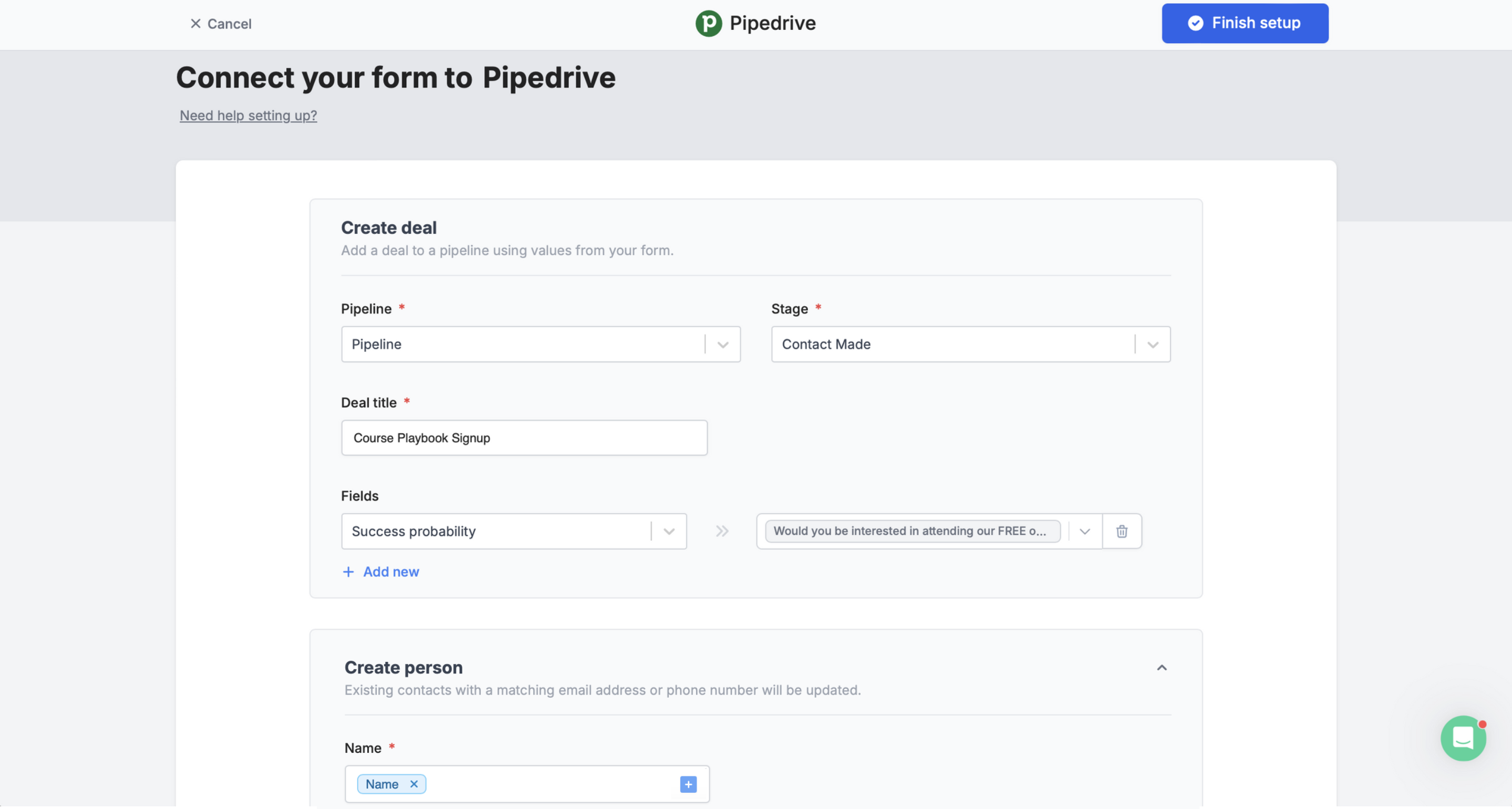The width and height of the screenshot is (1512, 809).
Task: Open the Stage dropdown showing Contact Made
Action: (1152, 345)
